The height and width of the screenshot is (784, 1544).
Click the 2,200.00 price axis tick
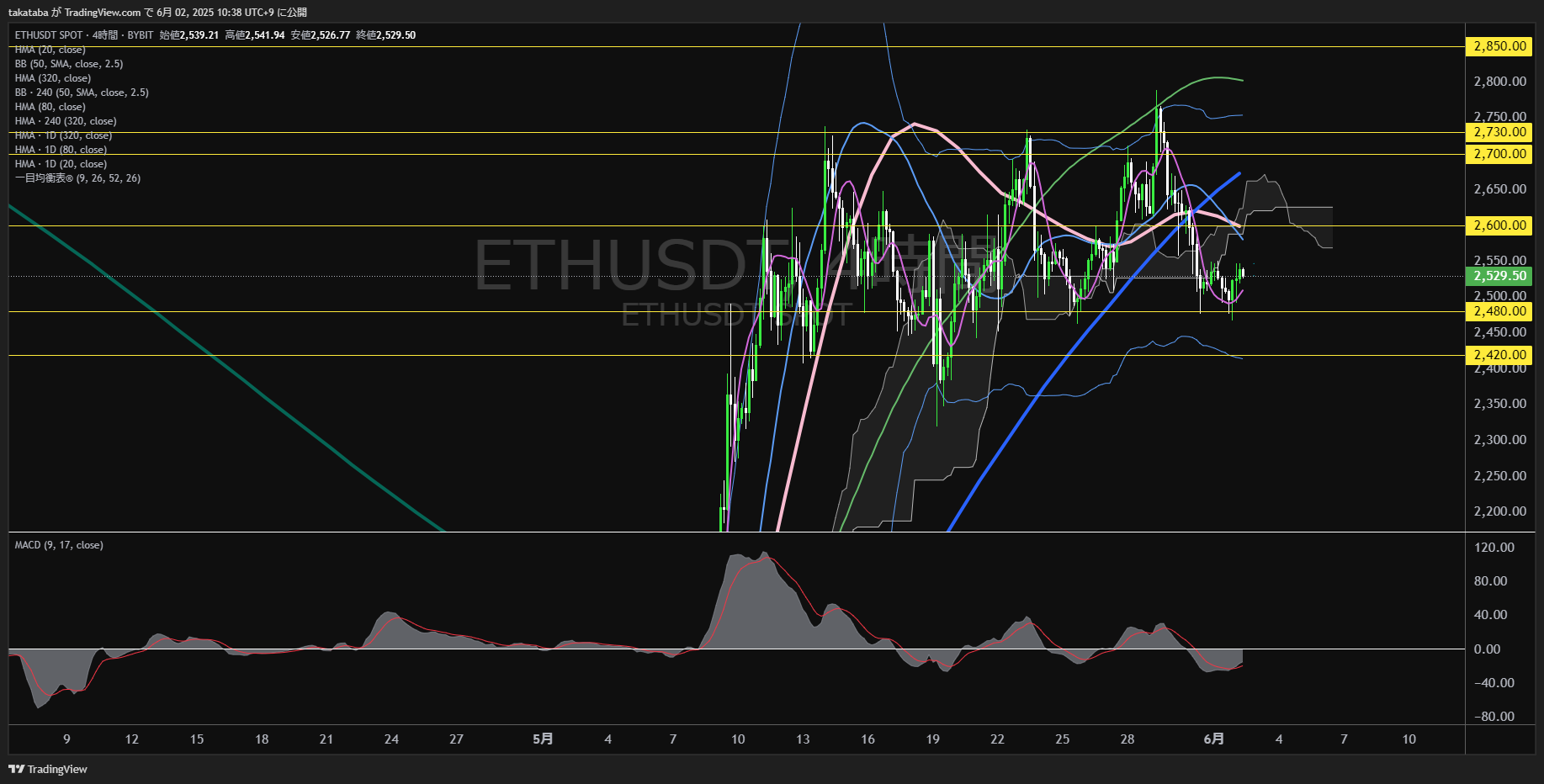(1499, 511)
